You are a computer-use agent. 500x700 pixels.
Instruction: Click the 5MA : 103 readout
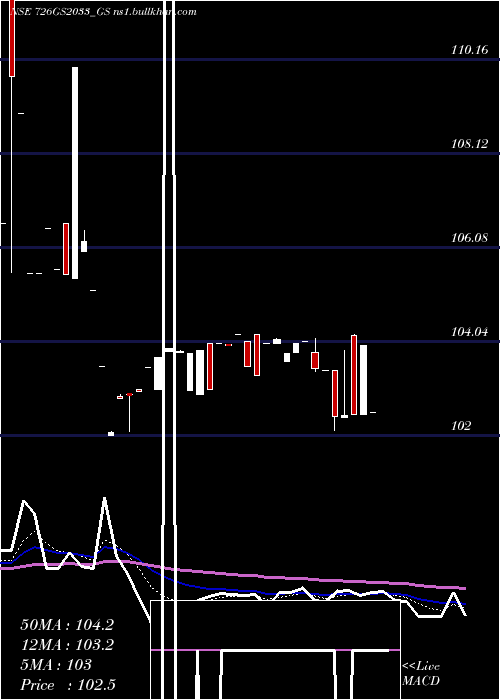tap(56, 665)
